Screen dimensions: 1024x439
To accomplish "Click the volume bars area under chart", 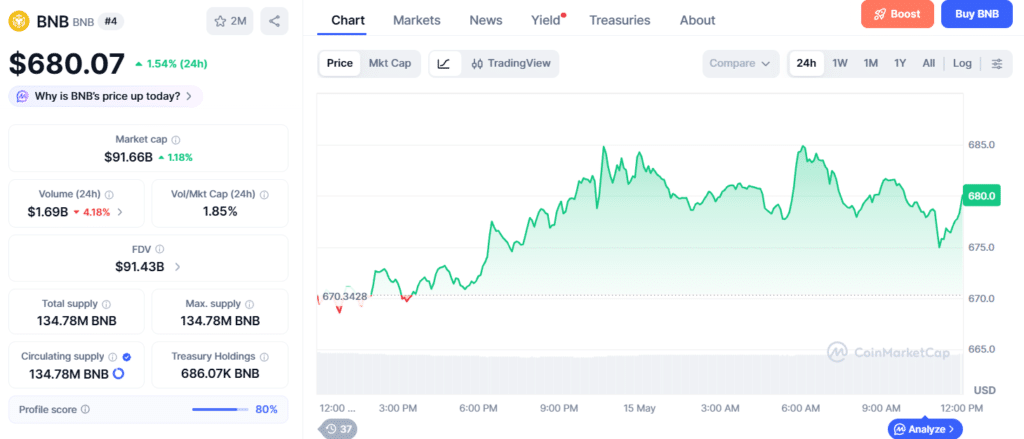I will click(x=640, y=373).
